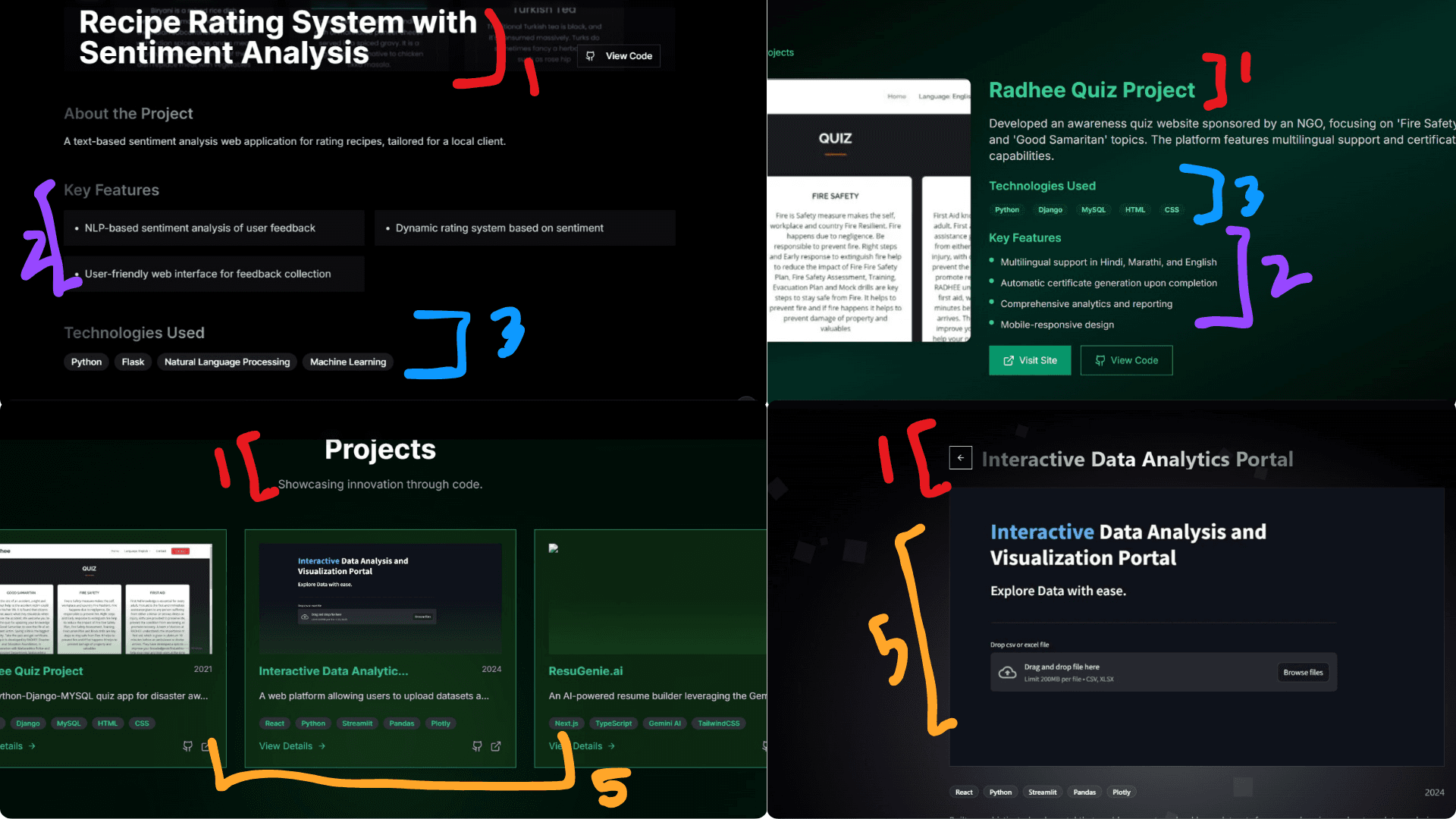Open ResuGenie.ai card title
1456x819 pixels.
pyautogui.click(x=585, y=671)
